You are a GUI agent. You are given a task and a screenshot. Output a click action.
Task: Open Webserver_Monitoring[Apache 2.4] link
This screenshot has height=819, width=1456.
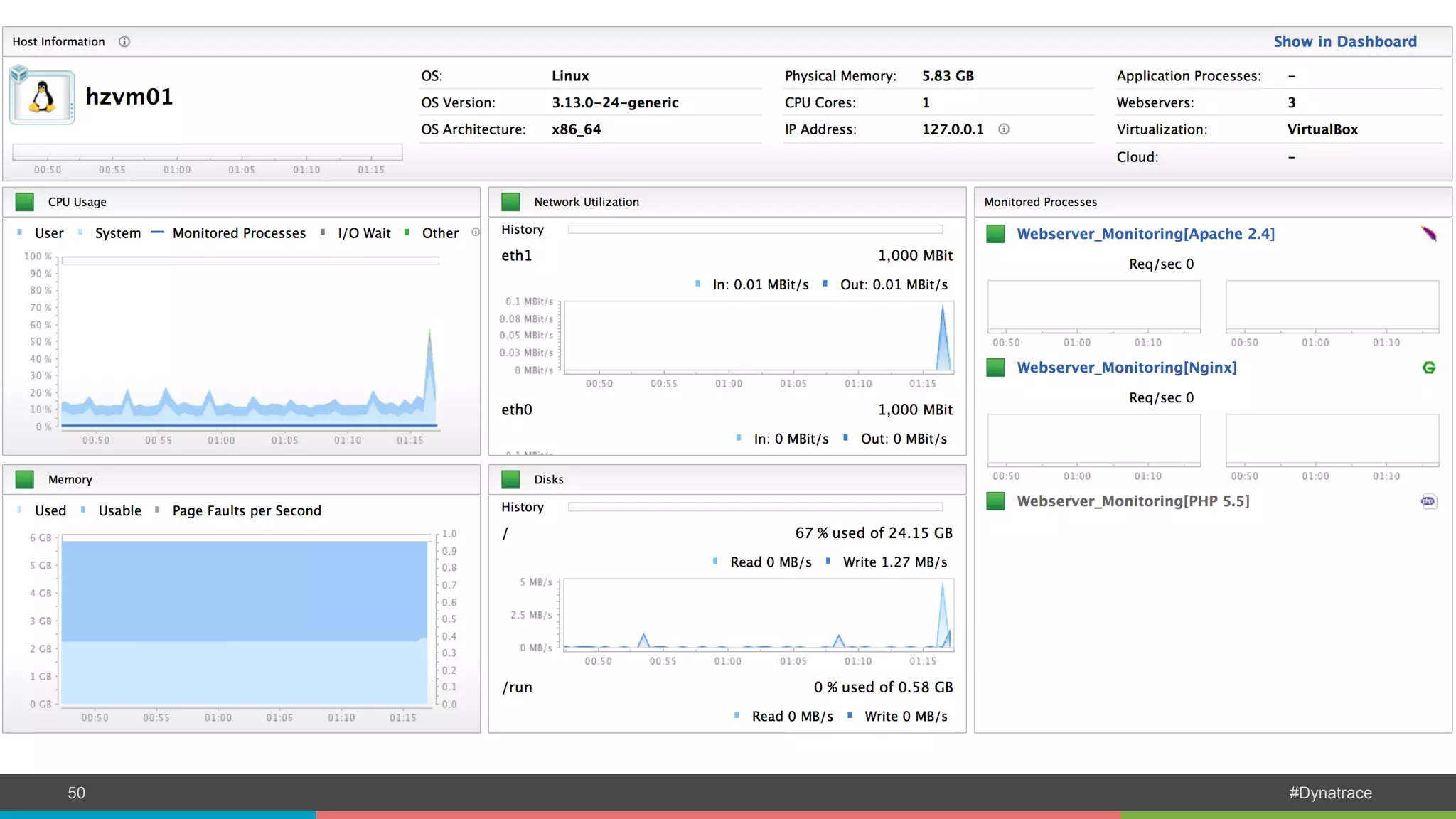[1145, 234]
